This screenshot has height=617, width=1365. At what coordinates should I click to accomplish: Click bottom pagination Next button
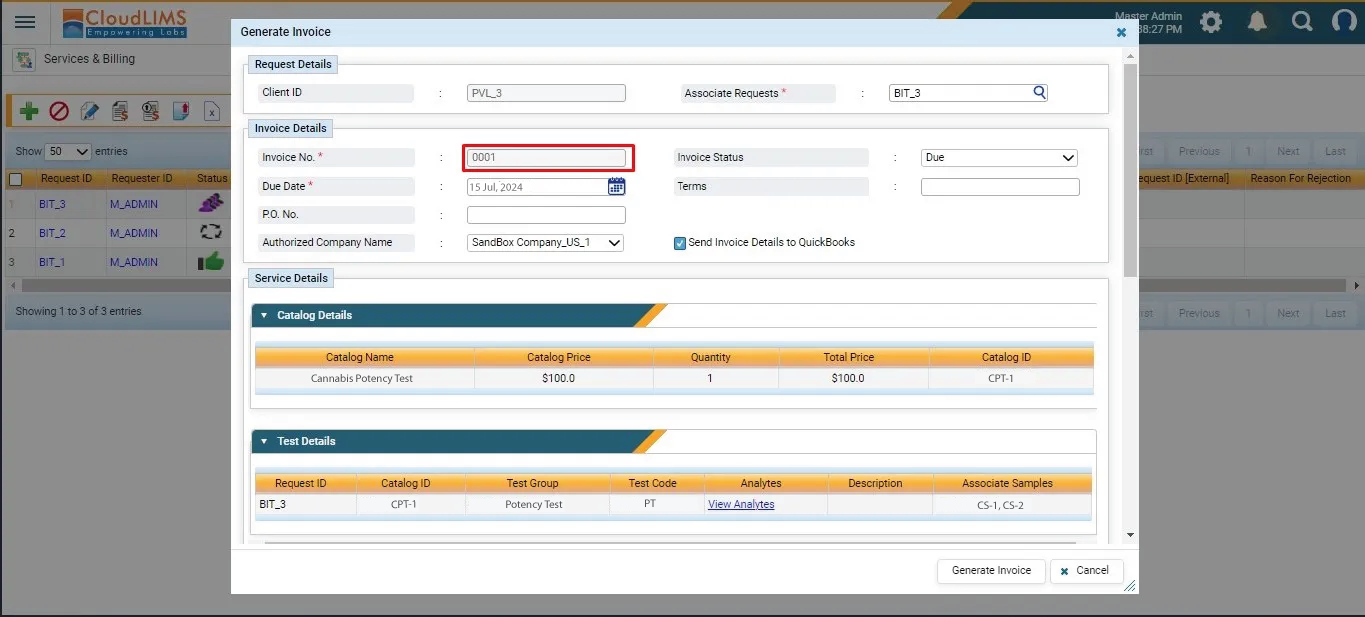click(x=1288, y=314)
